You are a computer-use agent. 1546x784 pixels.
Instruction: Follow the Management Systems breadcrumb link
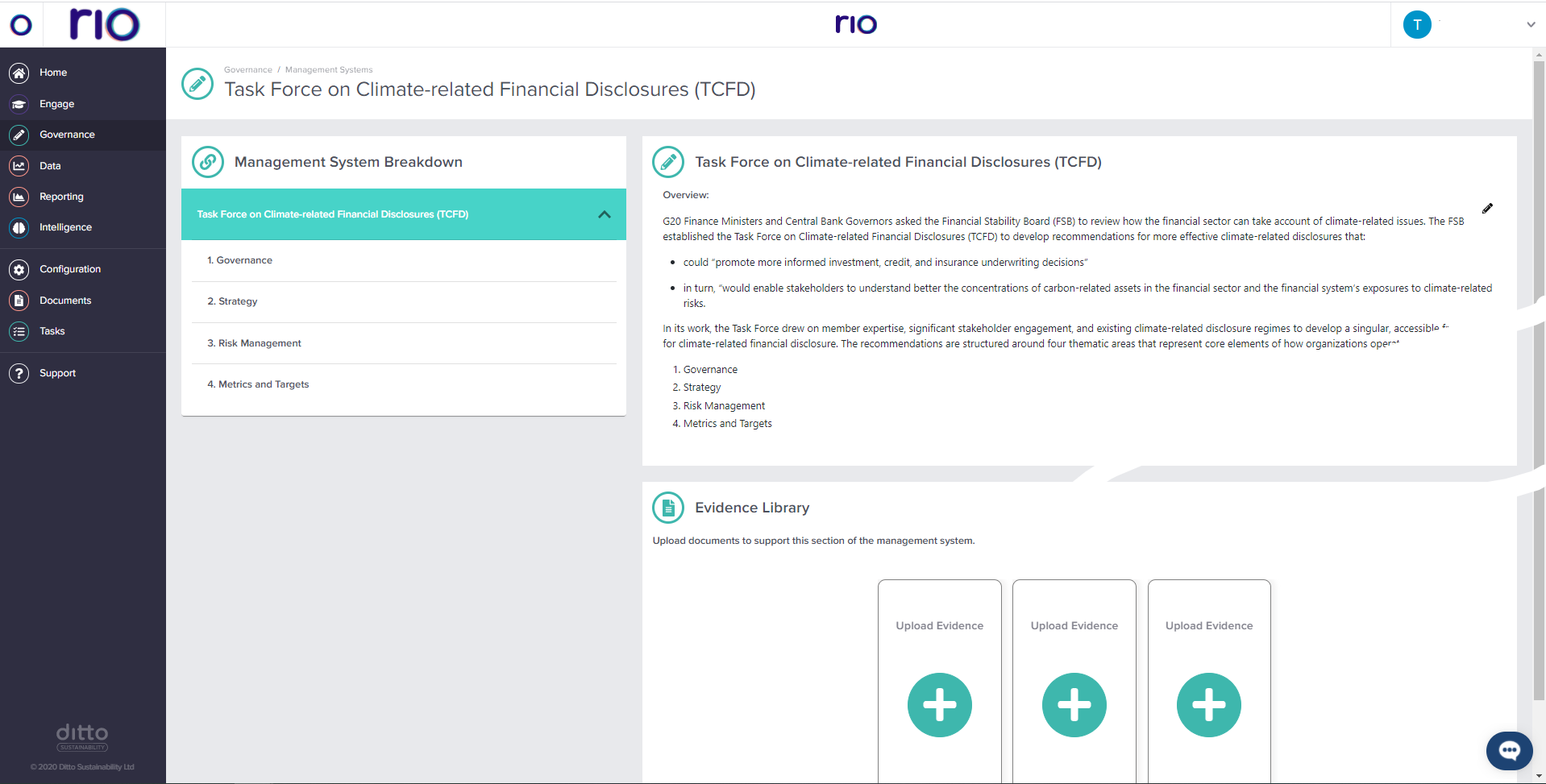pyautogui.click(x=328, y=69)
